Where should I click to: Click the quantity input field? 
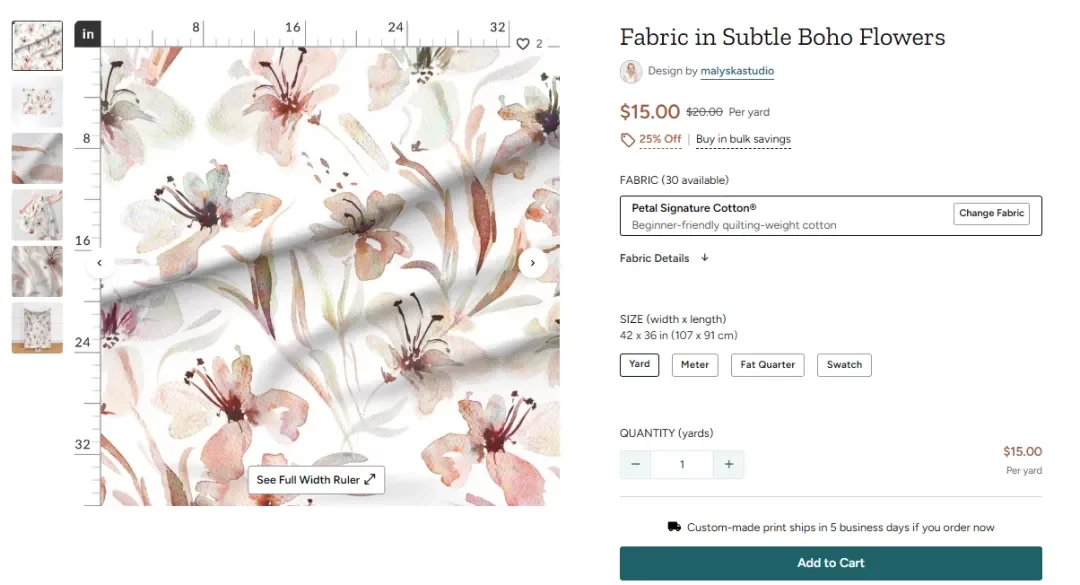pyautogui.click(x=682, y=464)
